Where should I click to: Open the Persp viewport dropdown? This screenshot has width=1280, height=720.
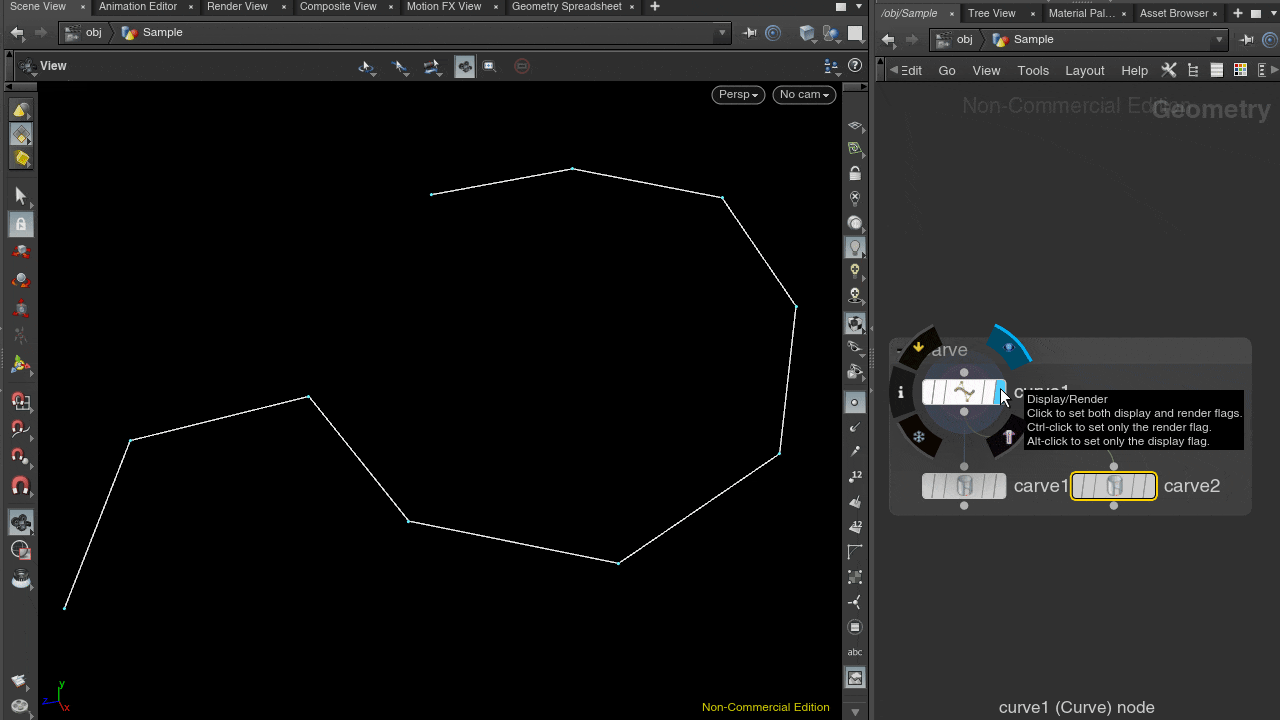click(738, 95)
